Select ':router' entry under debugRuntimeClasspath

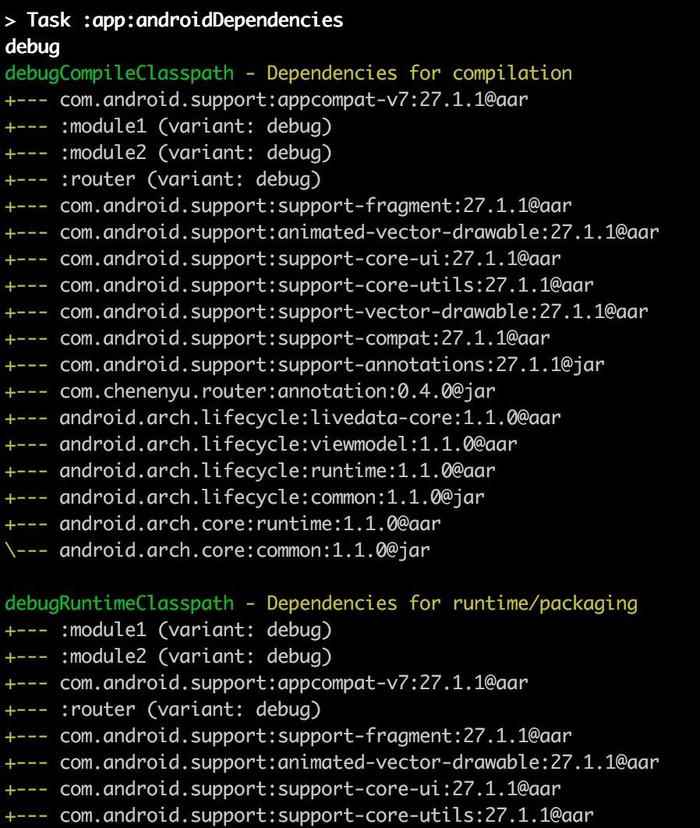[190, 709]
